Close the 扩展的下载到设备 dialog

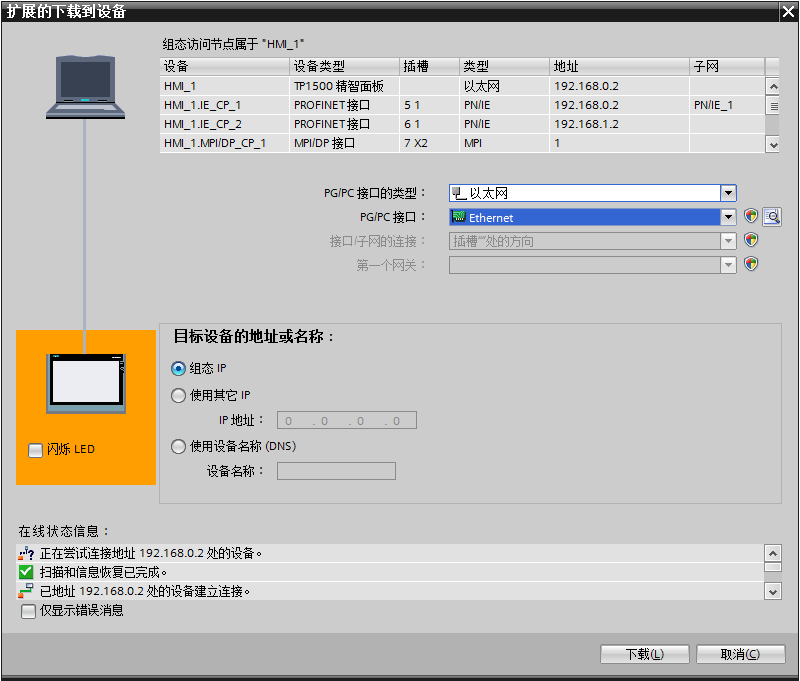click(x=789, y=11)
